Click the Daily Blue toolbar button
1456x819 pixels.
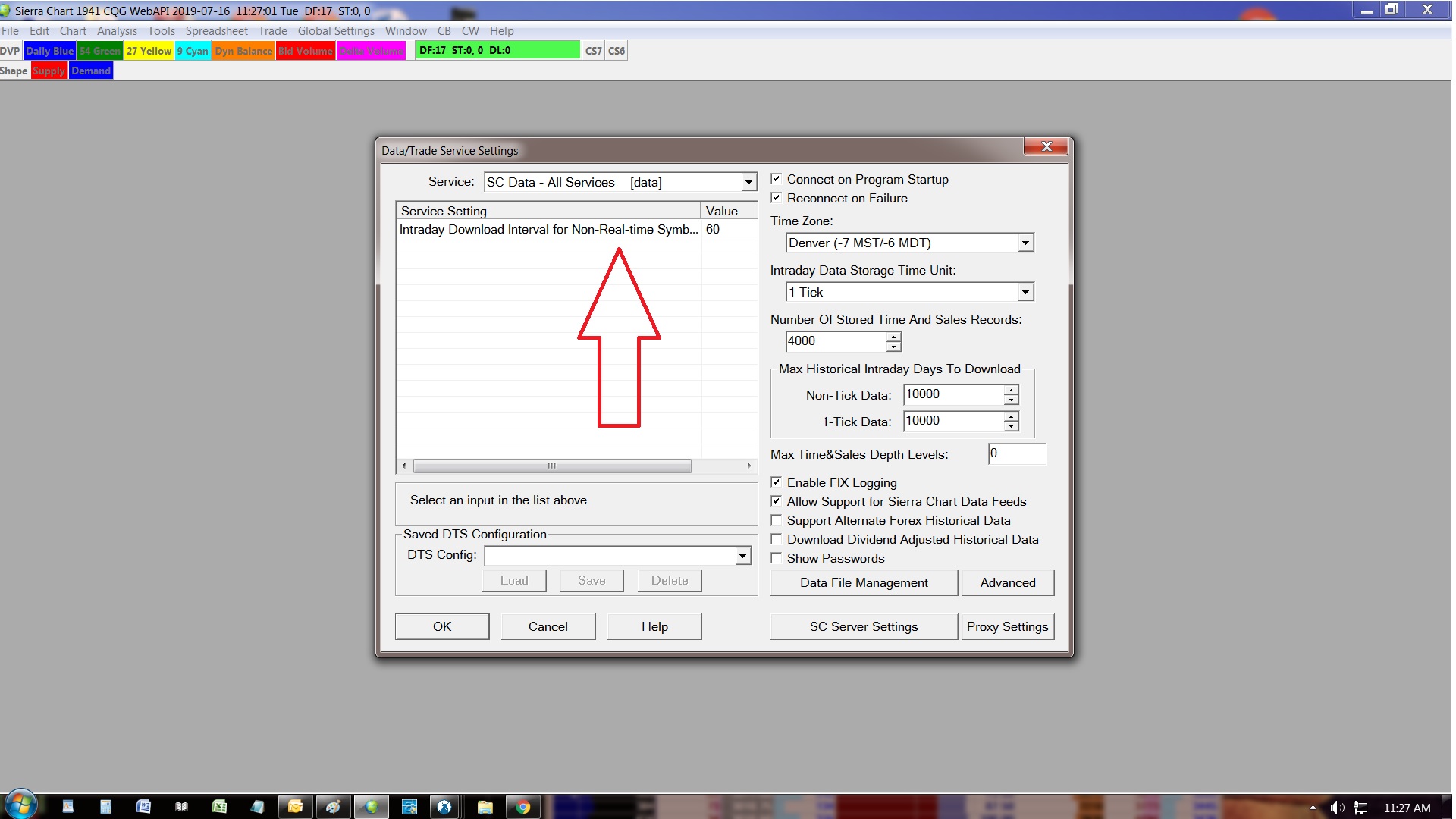pyautogui.click(x=49, y=51)
